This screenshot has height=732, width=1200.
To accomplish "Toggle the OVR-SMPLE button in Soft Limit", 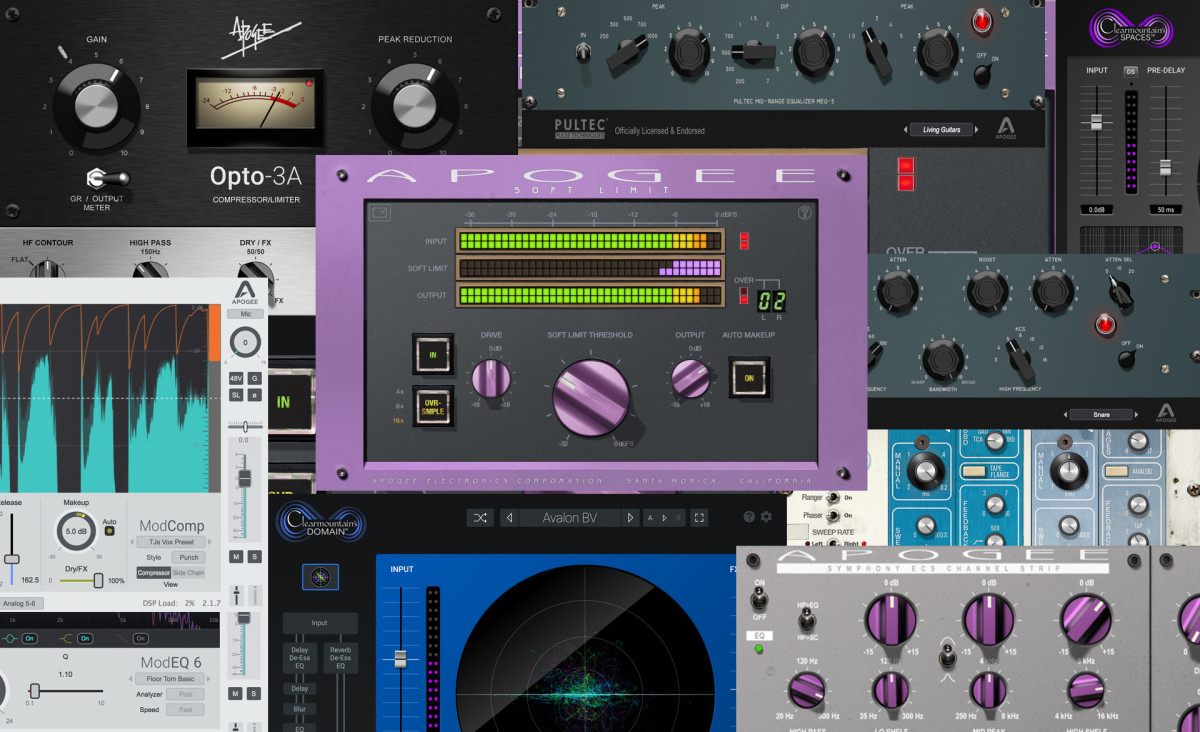I will 433,406.
